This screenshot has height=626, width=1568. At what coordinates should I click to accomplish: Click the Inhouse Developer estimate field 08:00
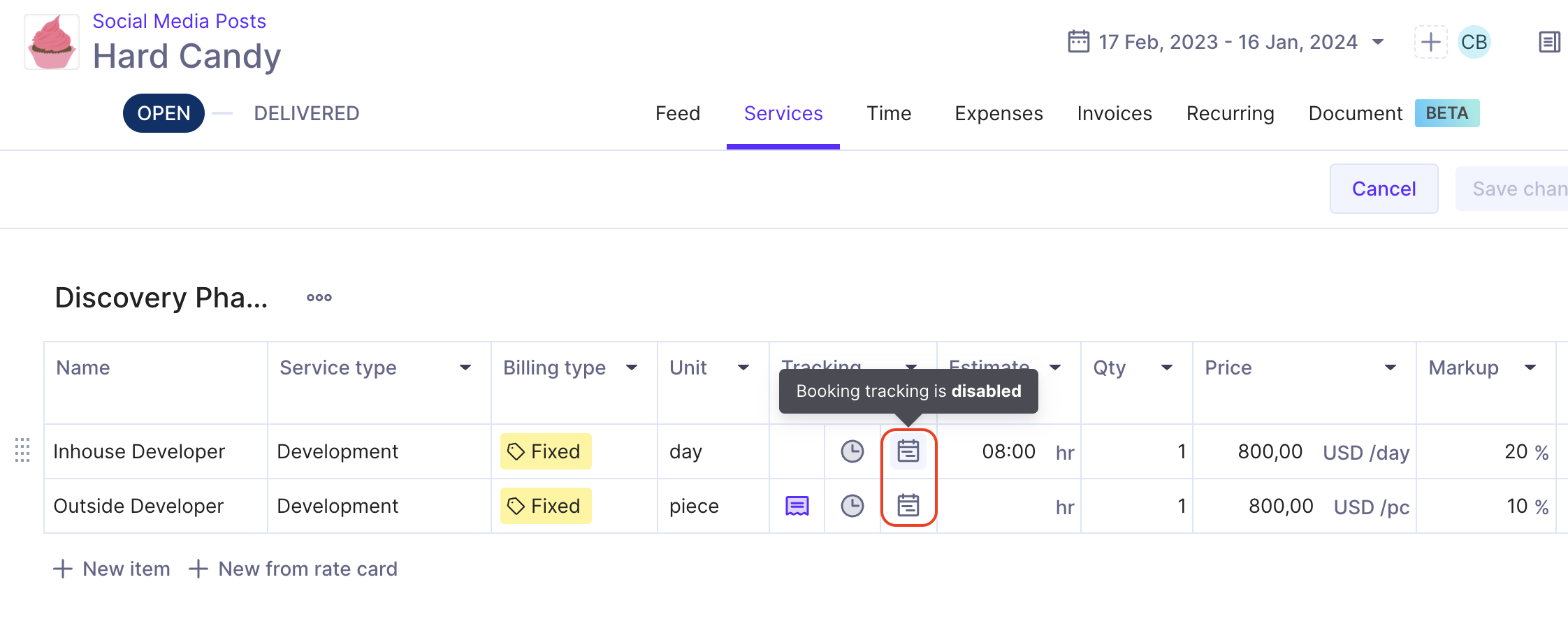point(1008,451)
